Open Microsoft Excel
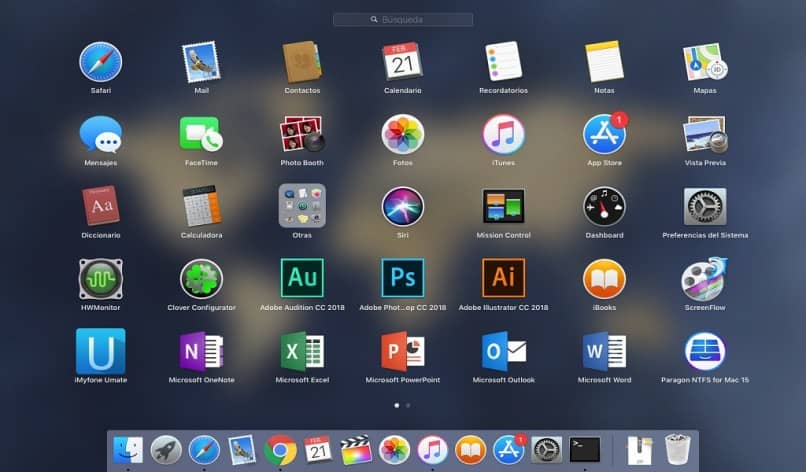 pyautogui.click(x=302, y=352)
